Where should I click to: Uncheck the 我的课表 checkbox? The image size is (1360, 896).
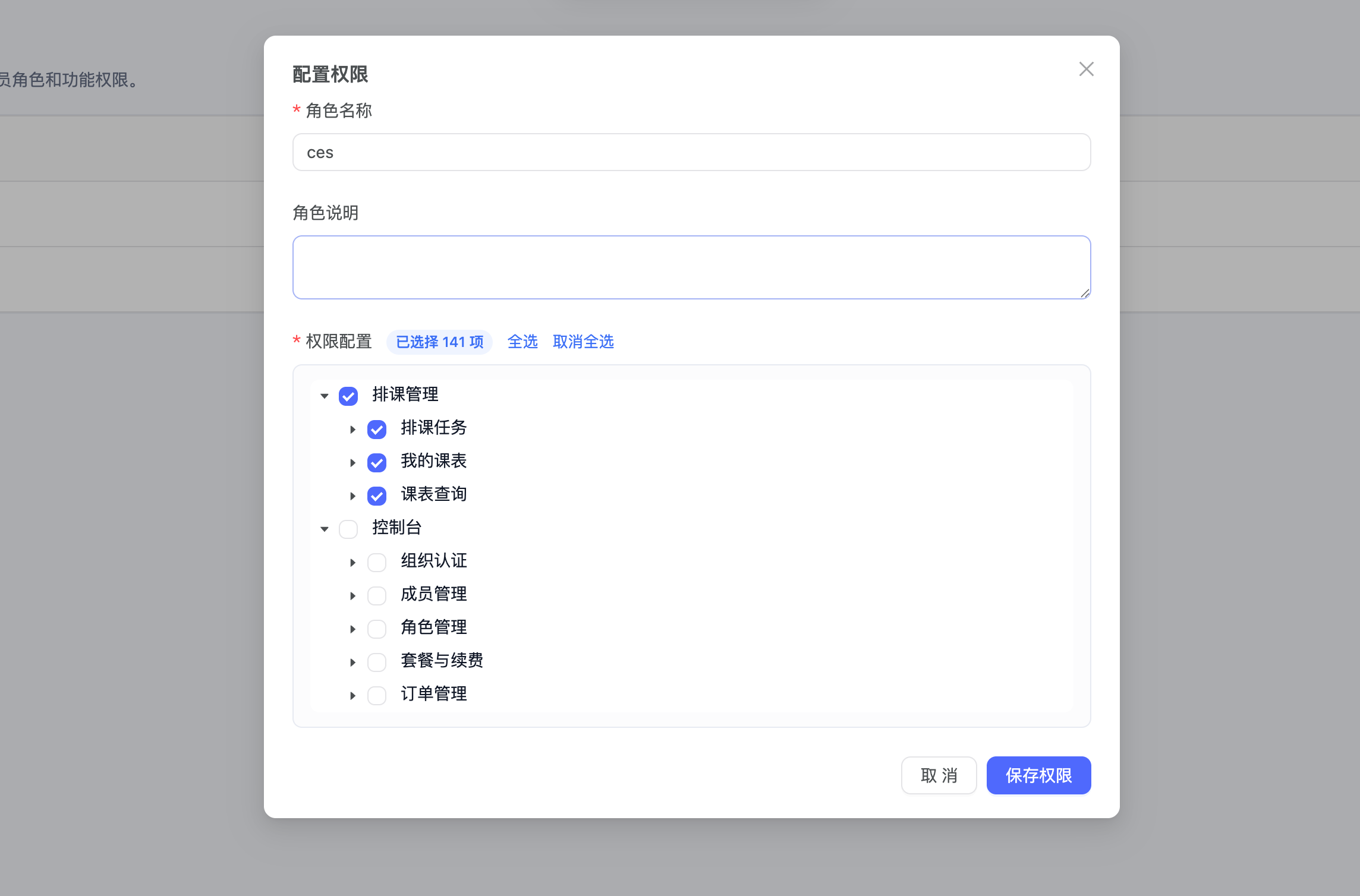377,462
